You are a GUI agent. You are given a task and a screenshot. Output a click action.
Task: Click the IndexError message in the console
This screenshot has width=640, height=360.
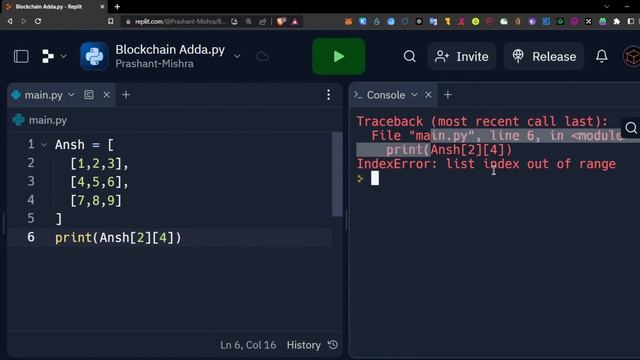click(486, 164)
